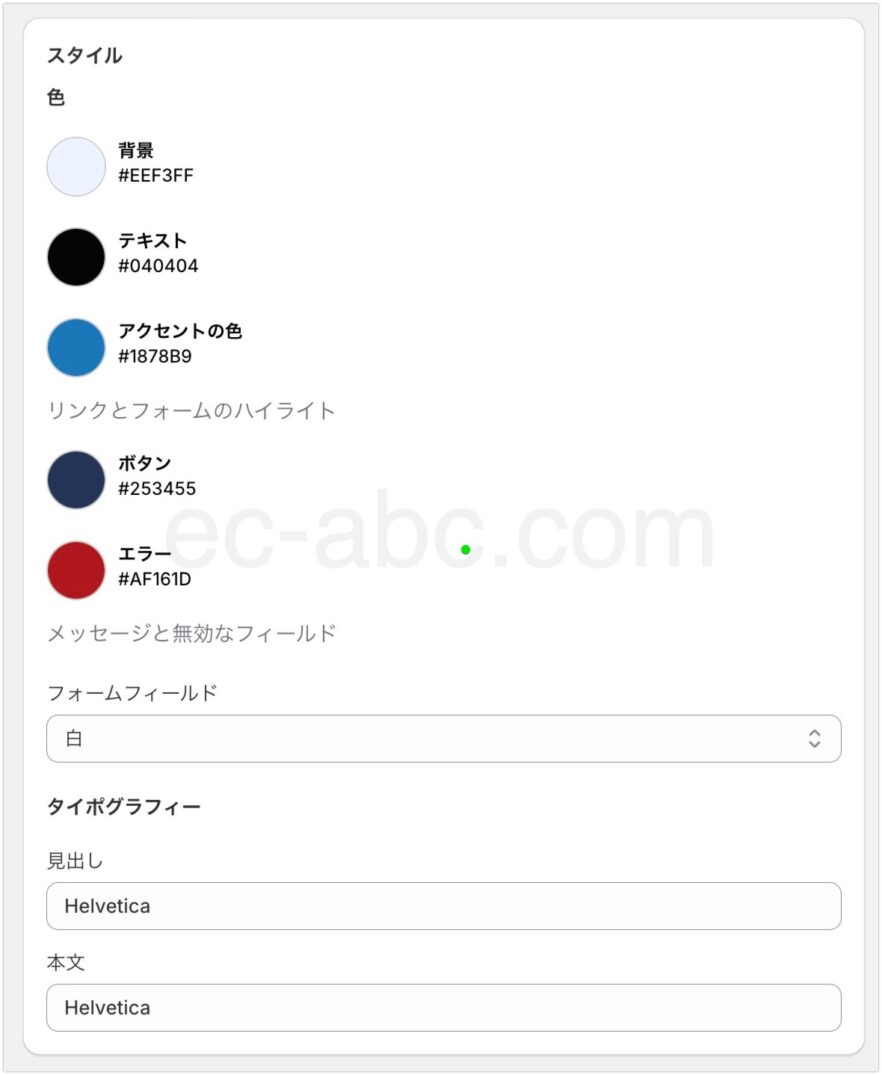Select the テキスト color label
The width and height of the screenshot is (882, 1075).
tap(153, 241)
